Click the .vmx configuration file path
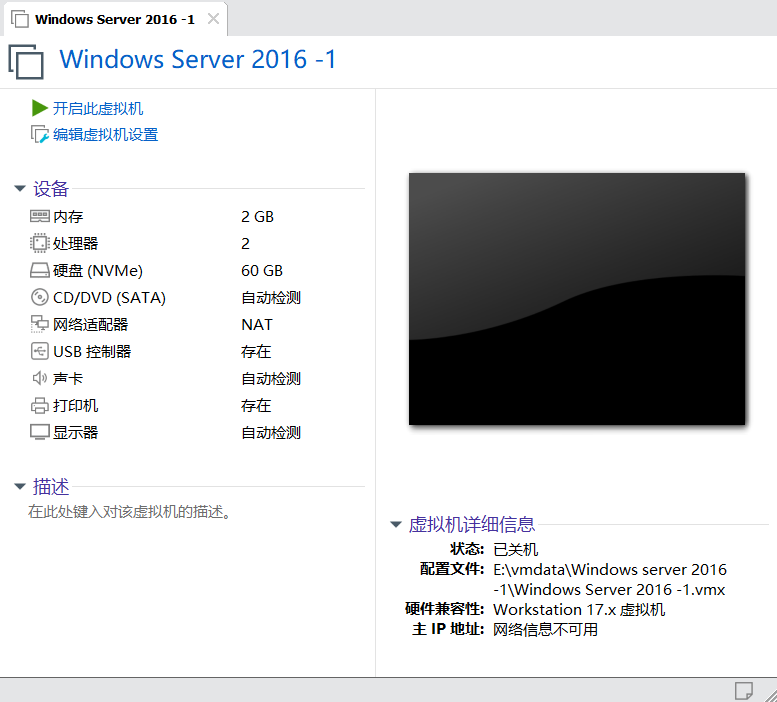Image resolution: width=777 pixels, height=702 pixels. [x=610, y=580]
